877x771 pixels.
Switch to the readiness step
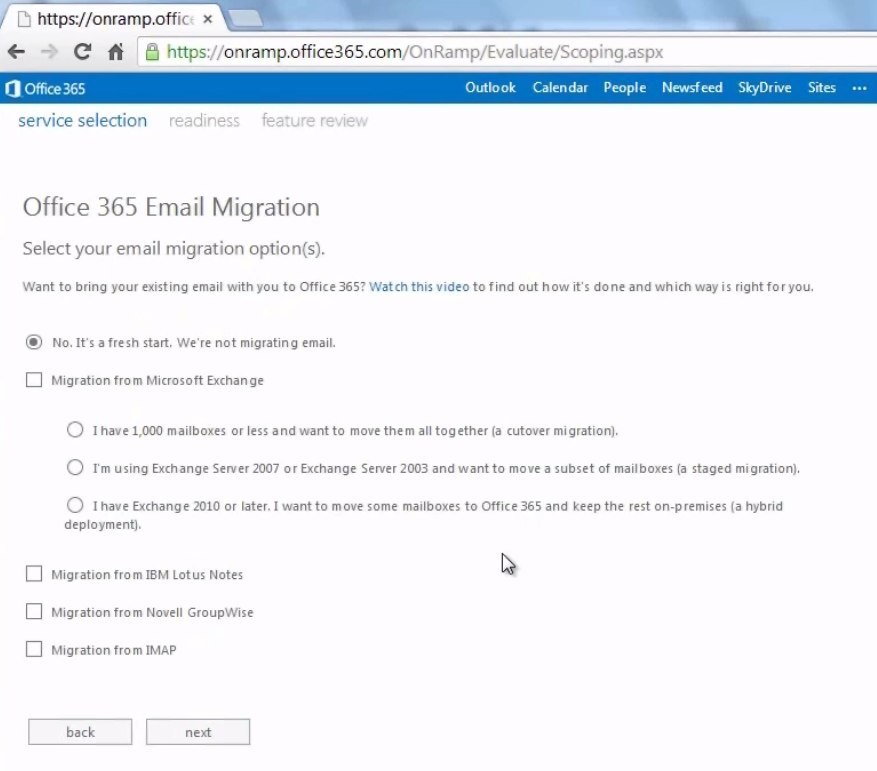coord(204,120)
